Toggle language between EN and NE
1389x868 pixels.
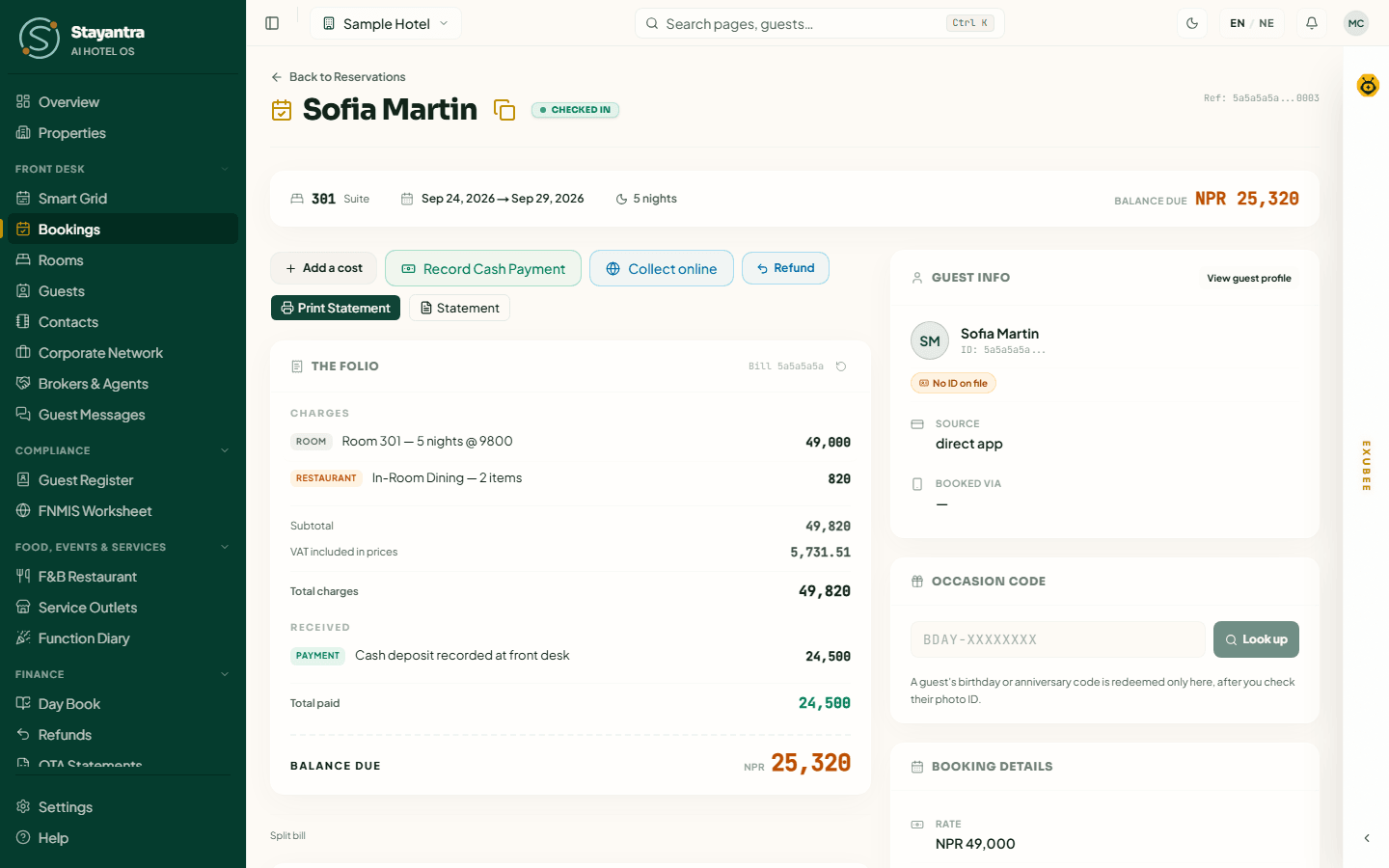tap(1252, 23)
